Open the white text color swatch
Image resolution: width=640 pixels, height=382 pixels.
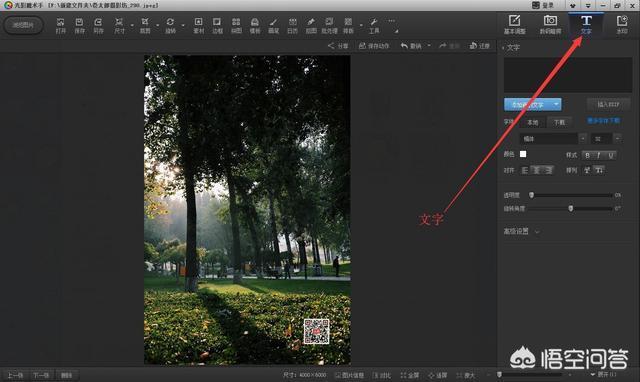tap(523, 154)
